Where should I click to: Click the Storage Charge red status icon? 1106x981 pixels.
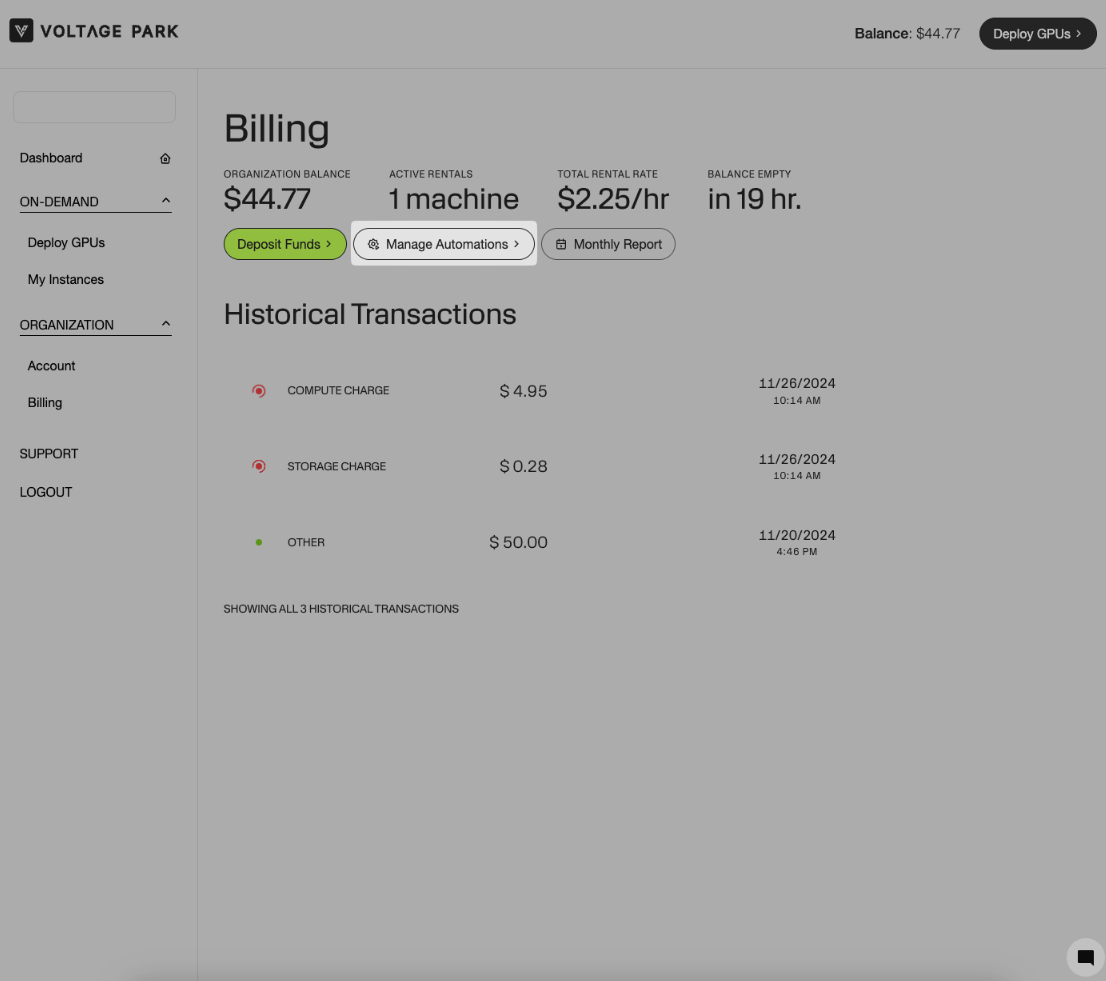tap(259, 466)
